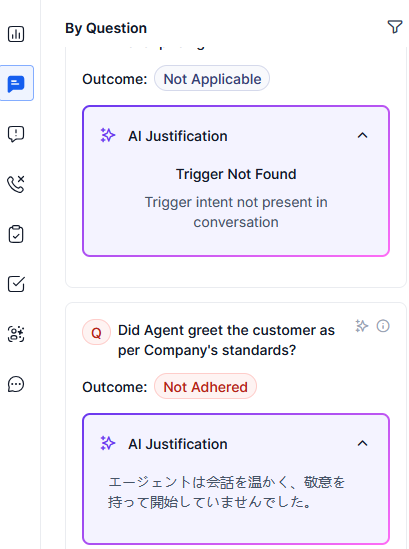Click the By Question heading

pos(106,28)
